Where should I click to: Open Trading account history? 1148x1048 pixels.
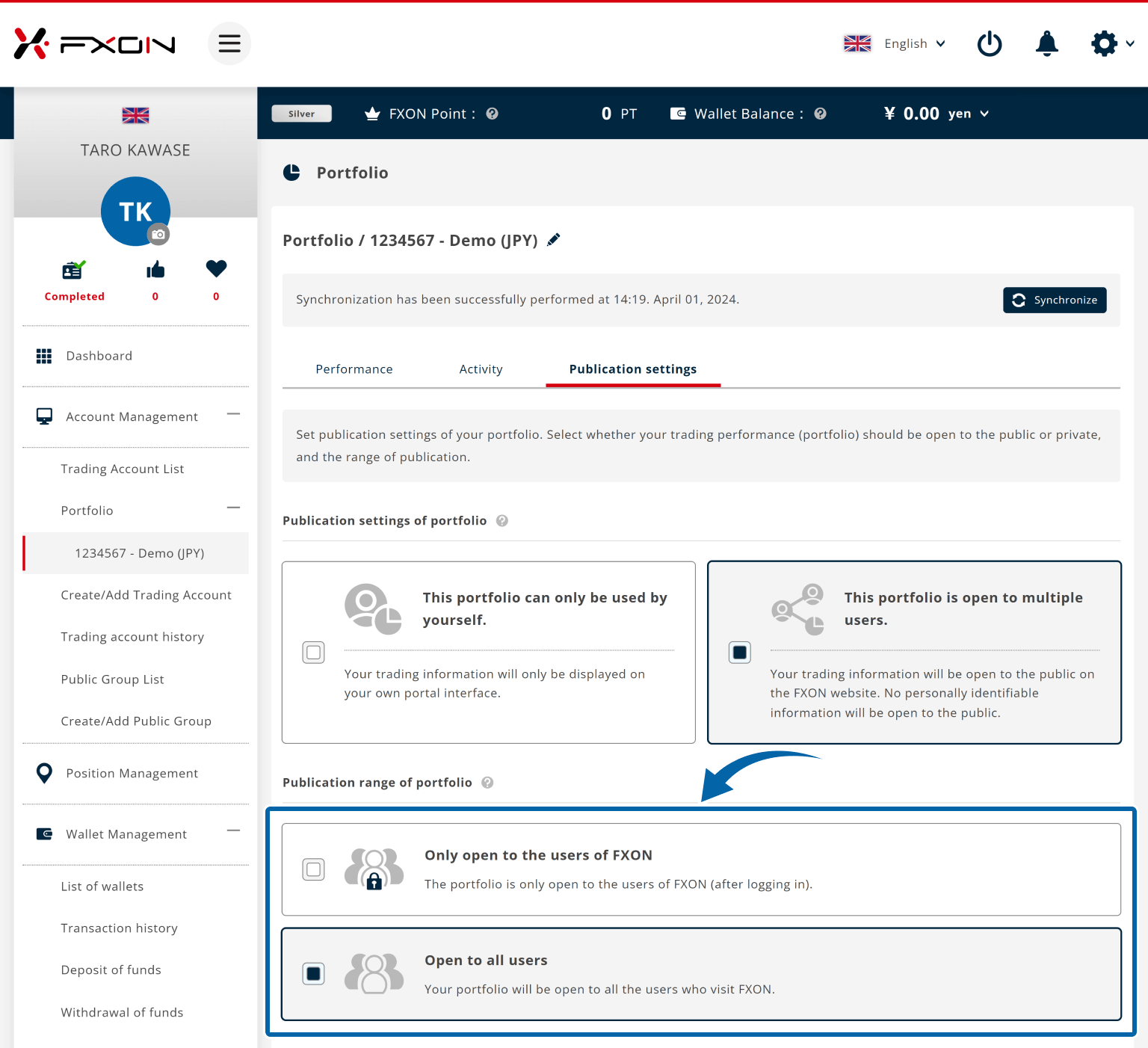coord(132,637)
